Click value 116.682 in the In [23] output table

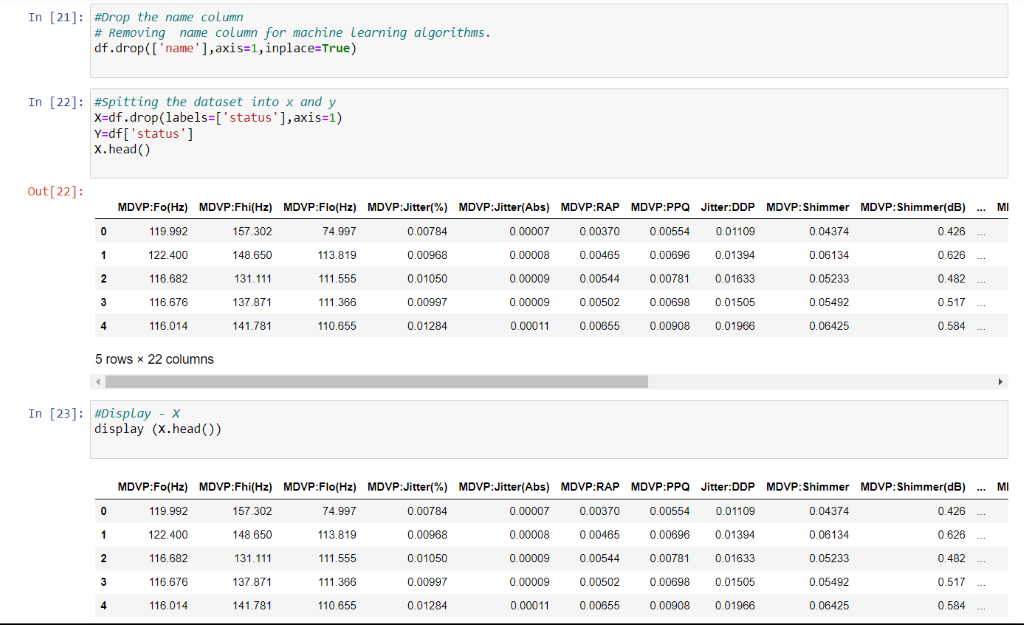point(168,558)
